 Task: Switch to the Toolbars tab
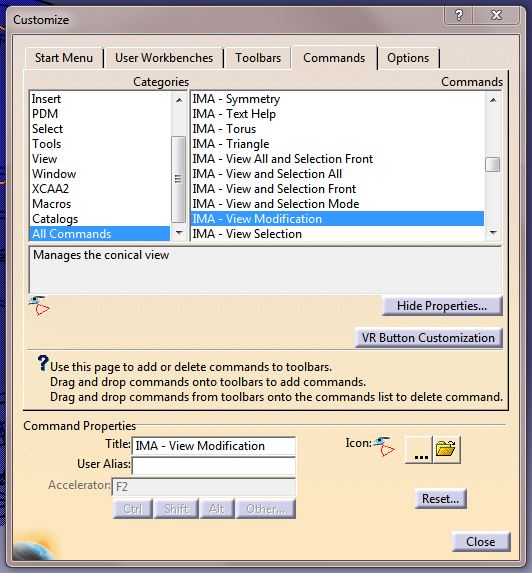pos(258,58)
